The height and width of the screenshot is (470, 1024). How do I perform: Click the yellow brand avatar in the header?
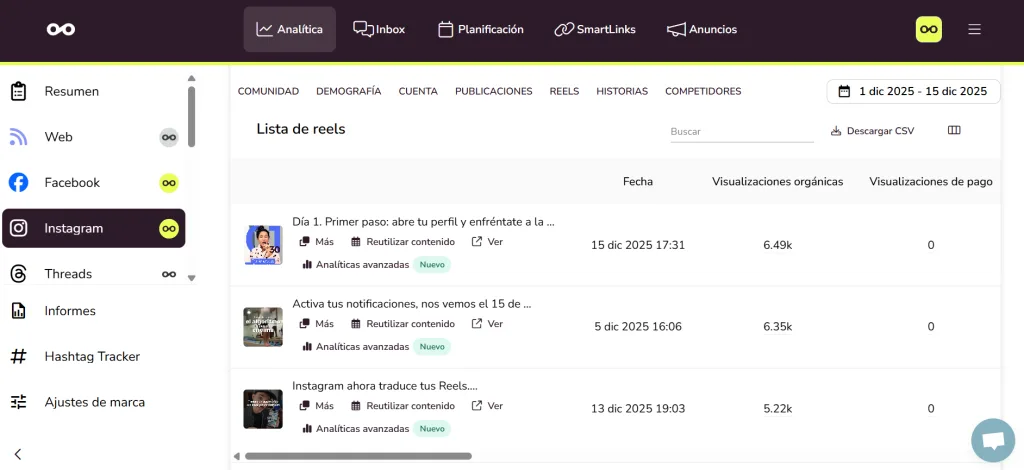coord(929,29)
